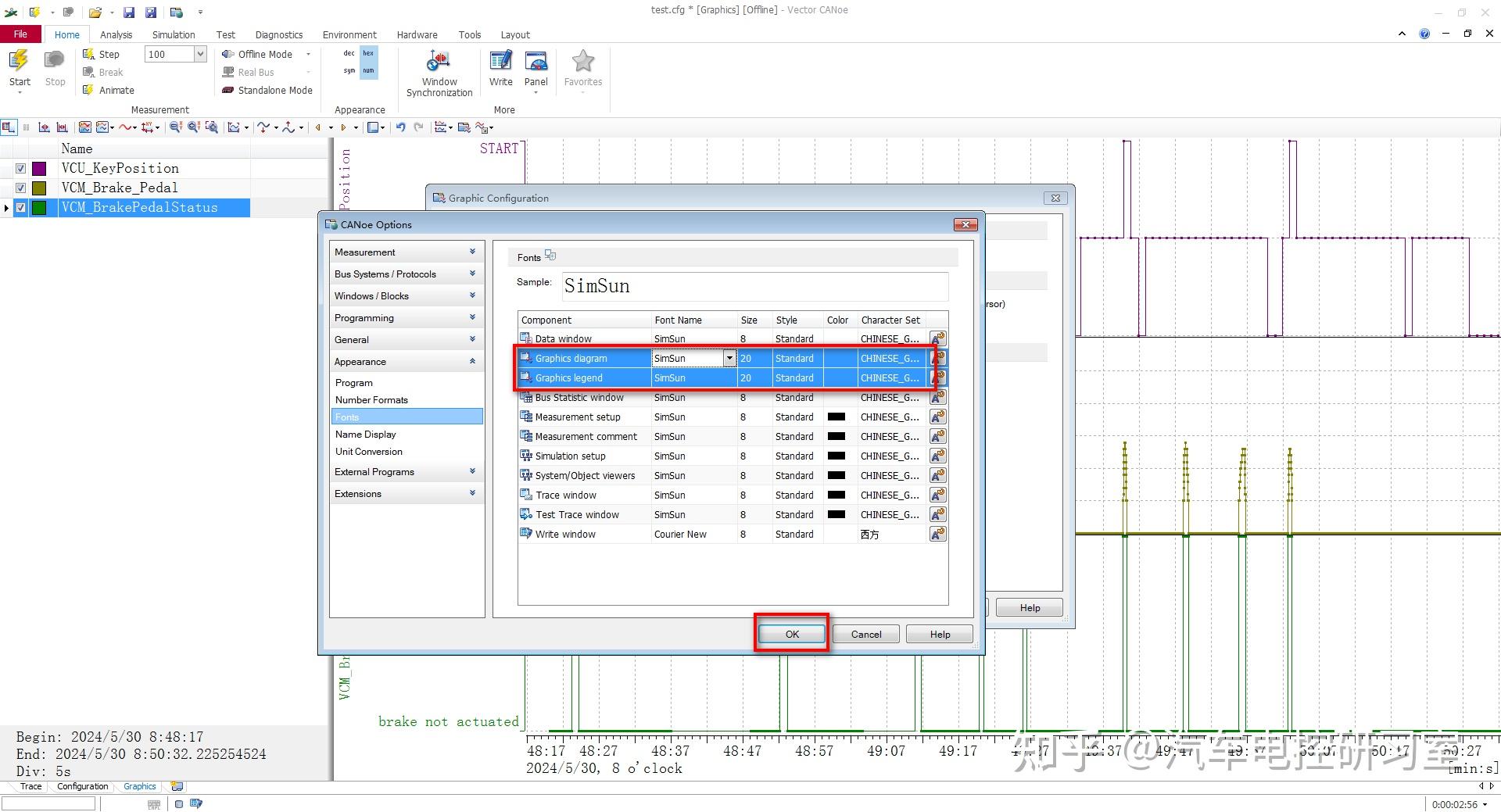Image resolution: width=1501 pixels, height=812 pixels.
Task: Select Name Display in Appearance list
Action: click(x=365, y=435)
